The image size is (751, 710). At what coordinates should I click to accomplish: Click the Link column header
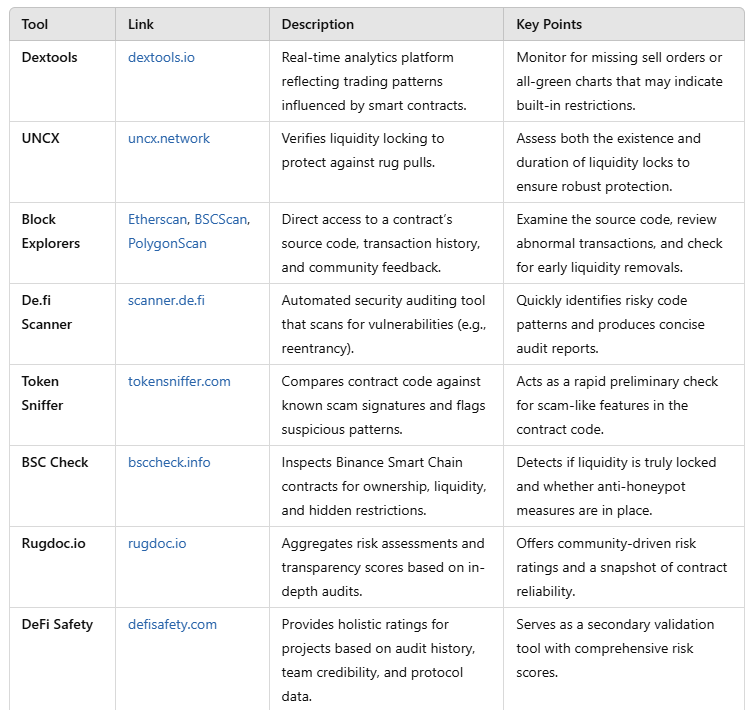[141, 24]
